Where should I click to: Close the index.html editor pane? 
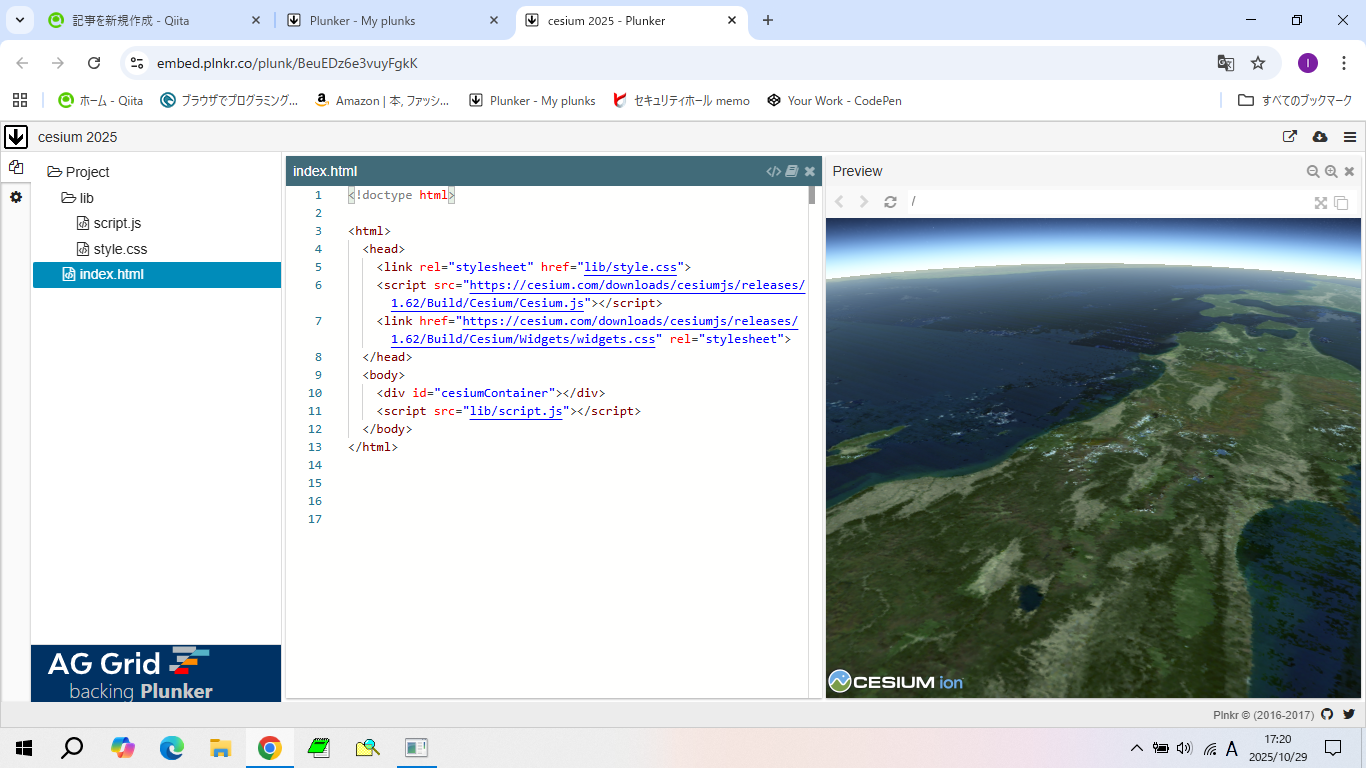click(810, 172)
